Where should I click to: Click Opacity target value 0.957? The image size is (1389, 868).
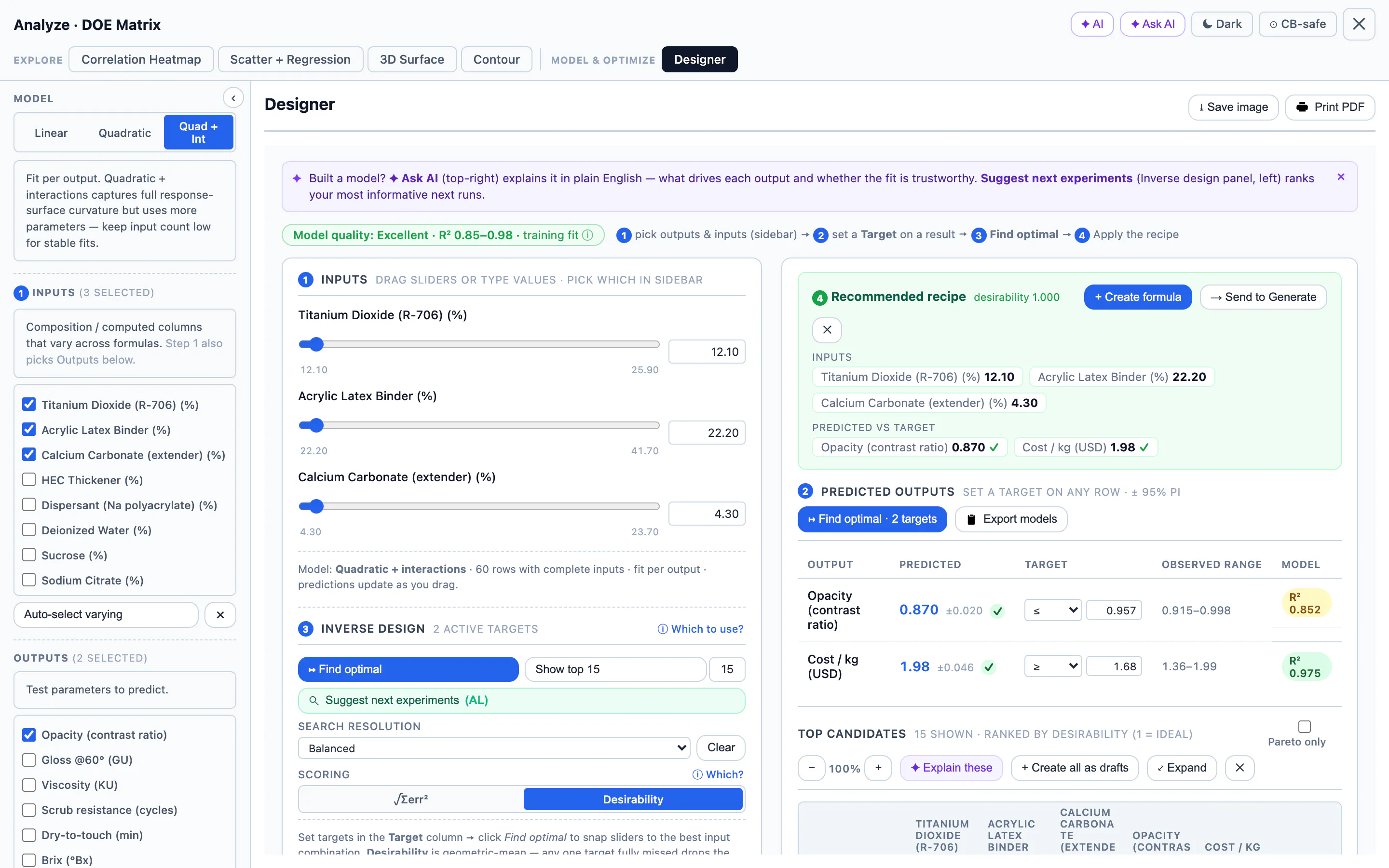coord(1114,610)
